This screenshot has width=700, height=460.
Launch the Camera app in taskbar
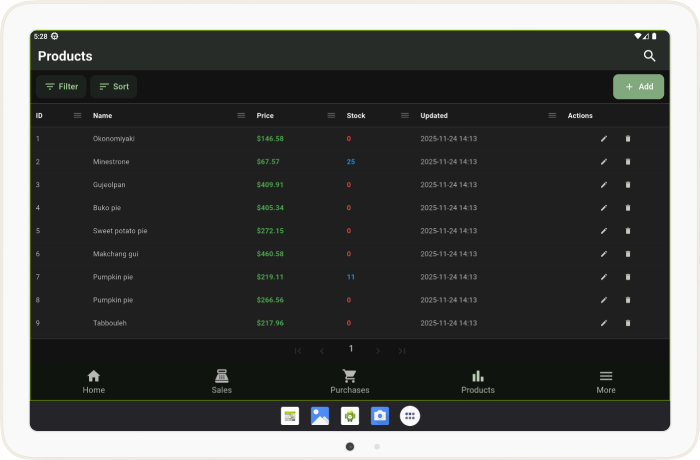[x=380, y=416]
